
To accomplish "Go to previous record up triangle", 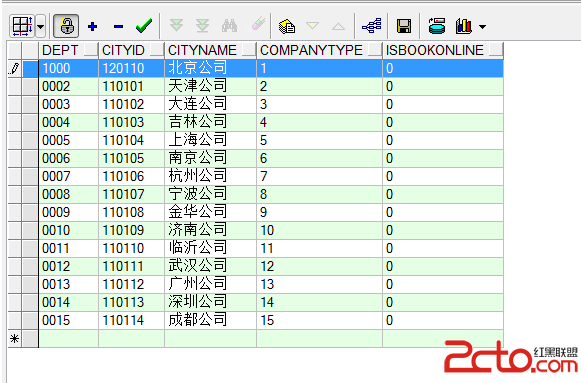I will click(338, 26).
